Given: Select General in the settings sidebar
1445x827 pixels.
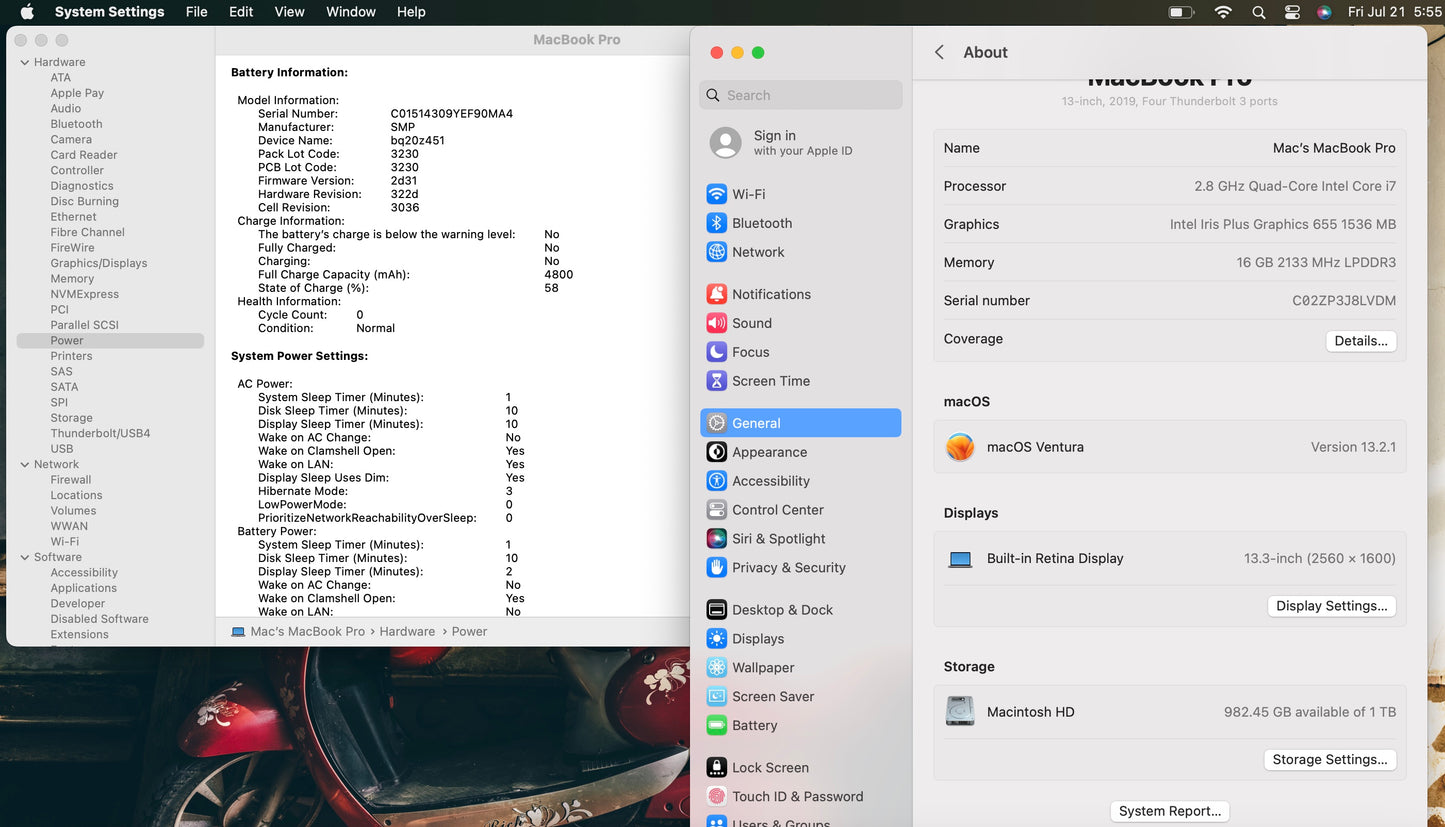Looking at the screenshot, I should tap(800, 423).
